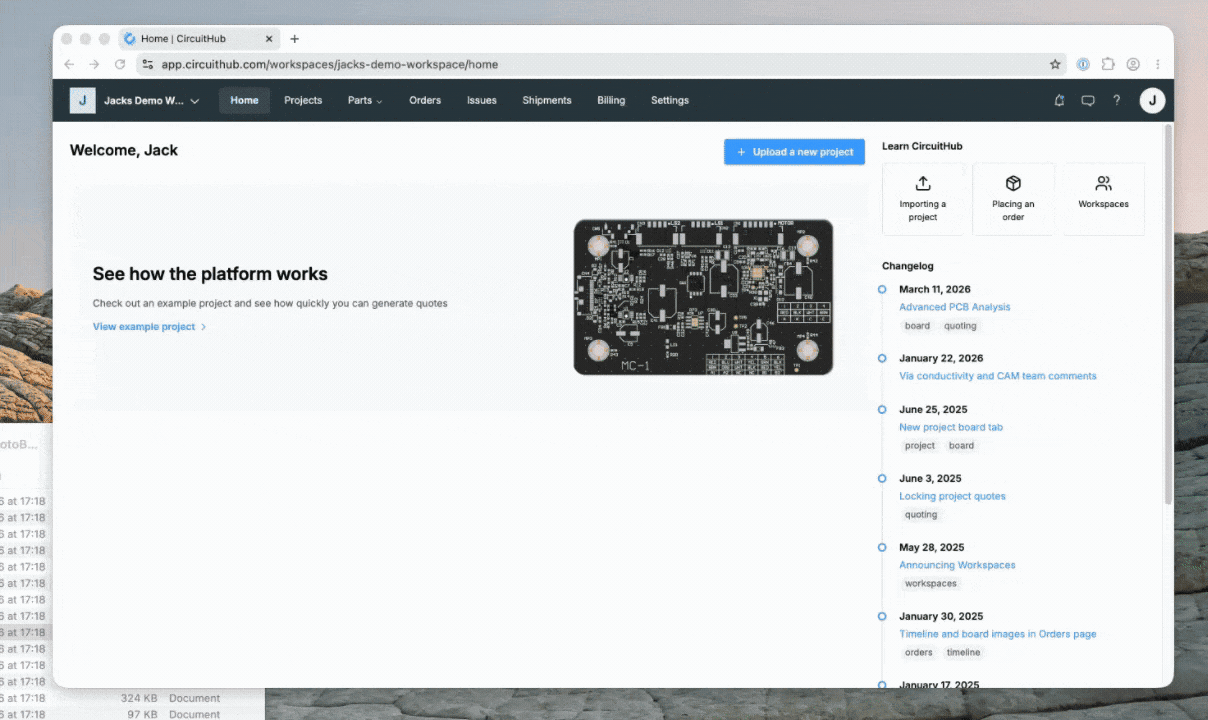Open Importing a project guide card
Screen dimensions: 1208x720
pyautogui.click(x=923, y=199)
